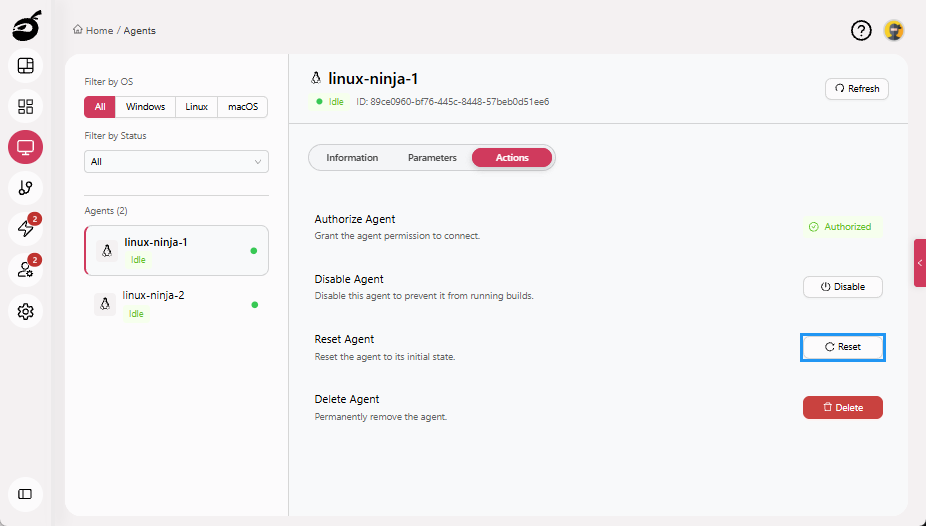The width and height of the screenshot is (926, 526).
Task: Click 'Permanently remove the agent.' text
Action: [381, 417]
